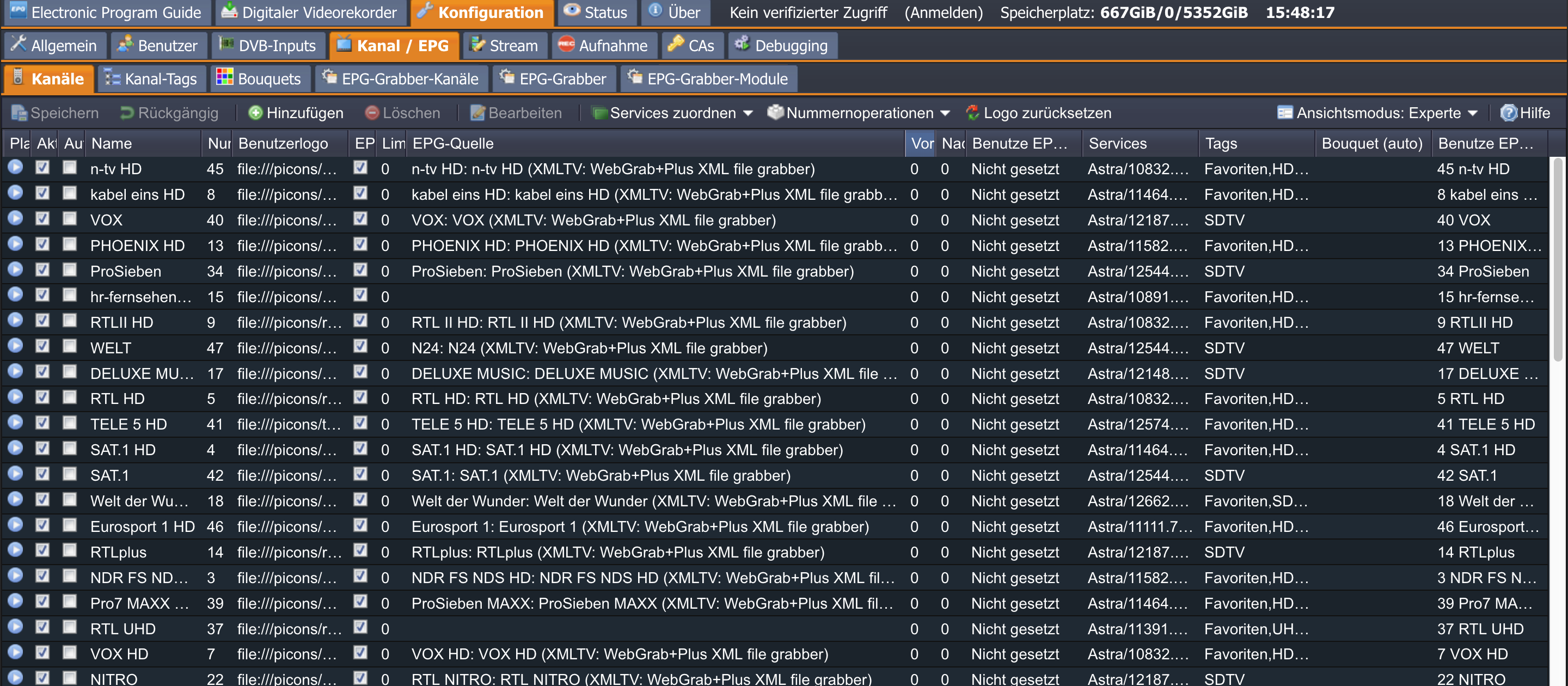The image size is (1568, 686).
Task: Open Nummernoperationen dropdown menu
Action: pyautogui.click(x=859, y=113)
